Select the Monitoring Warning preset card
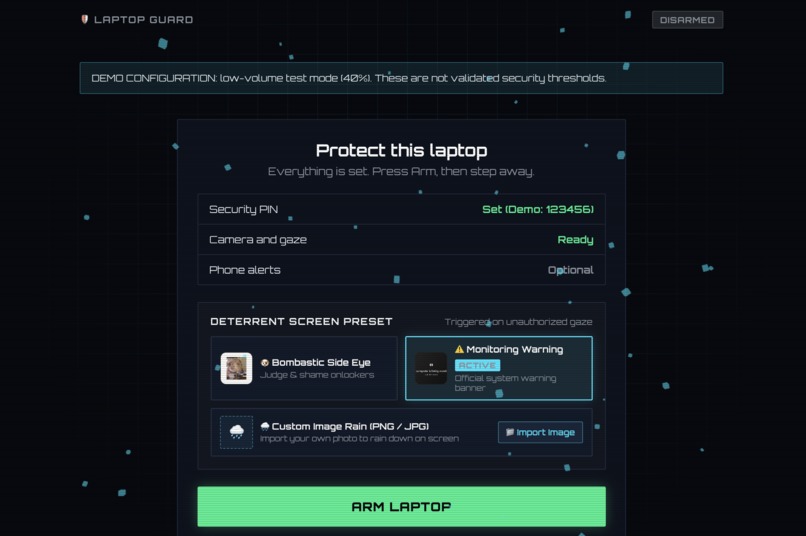Viewport: 806px width, 536px height. (x=499, y=368)
